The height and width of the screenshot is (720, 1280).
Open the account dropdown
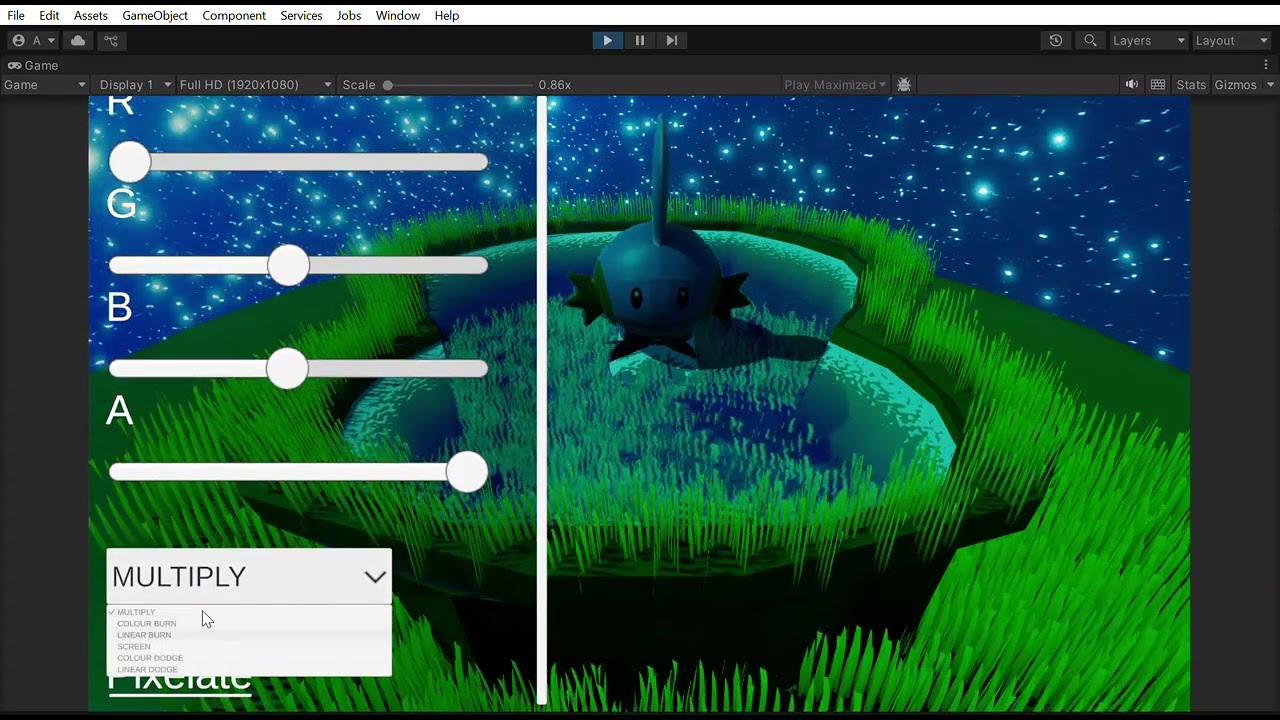click(33, 40)
